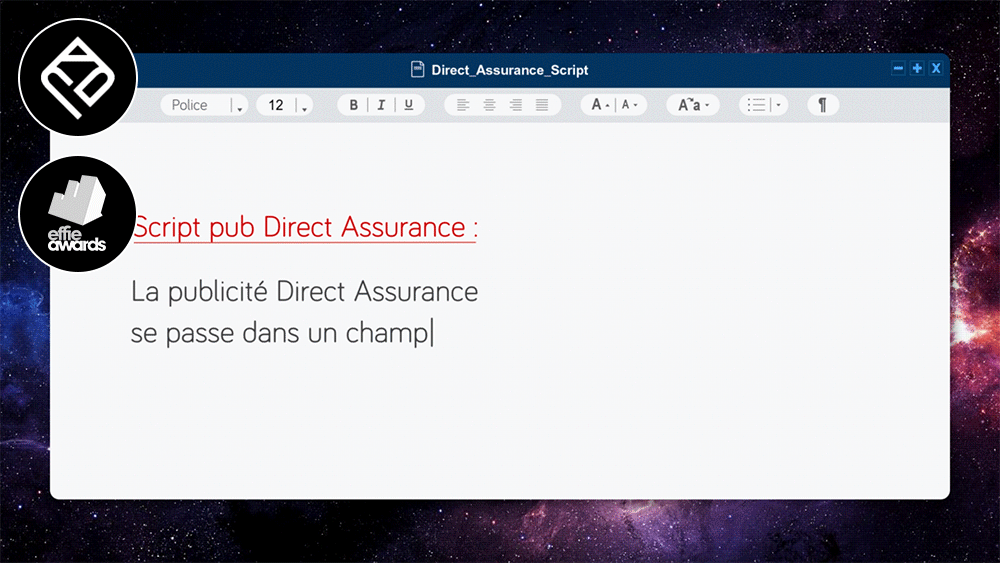Open the Aa change case menu
The height and width of the screenshot is (563, 1000).
(693, 105)
